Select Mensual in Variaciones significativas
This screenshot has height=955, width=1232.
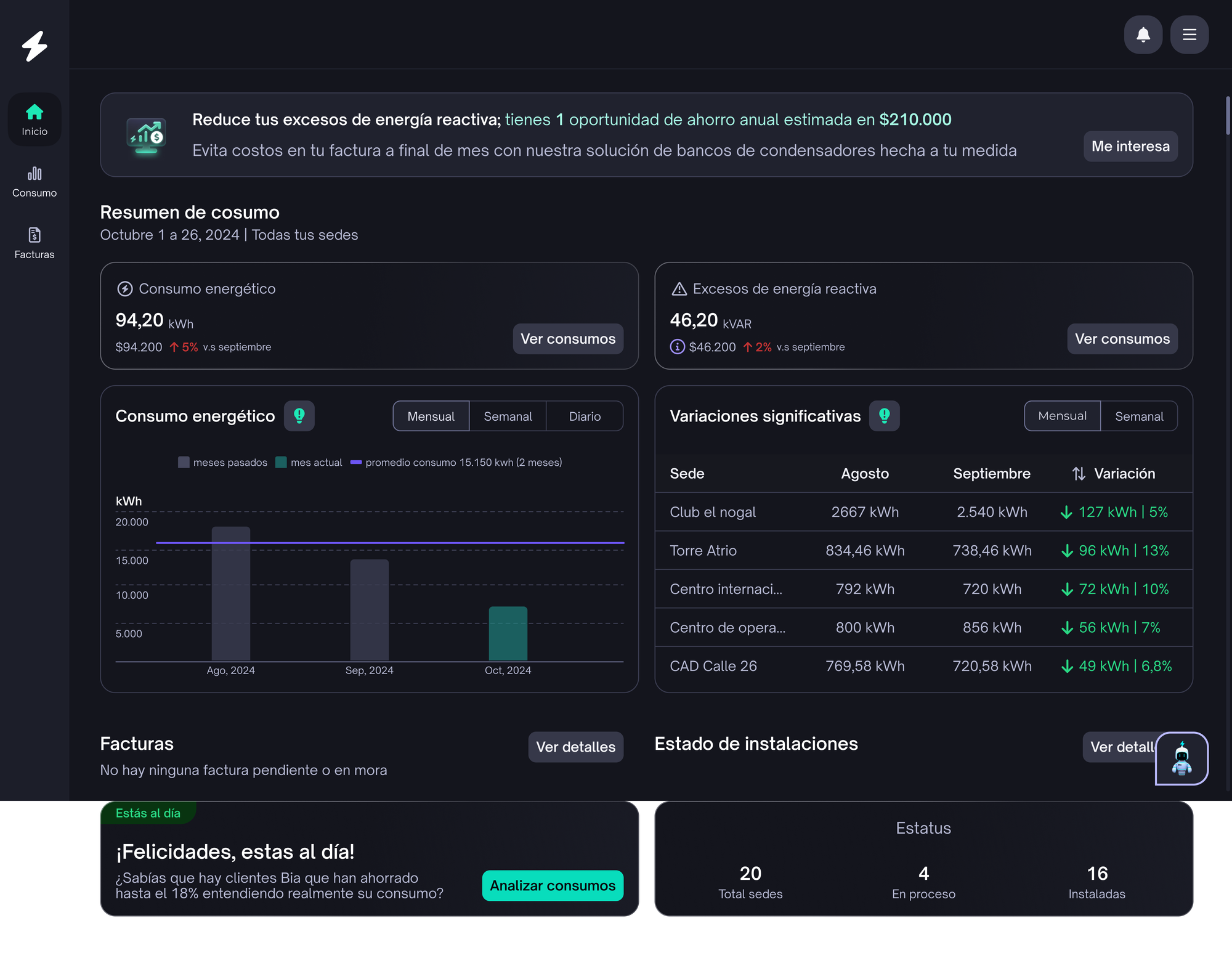click(1062, 417)
